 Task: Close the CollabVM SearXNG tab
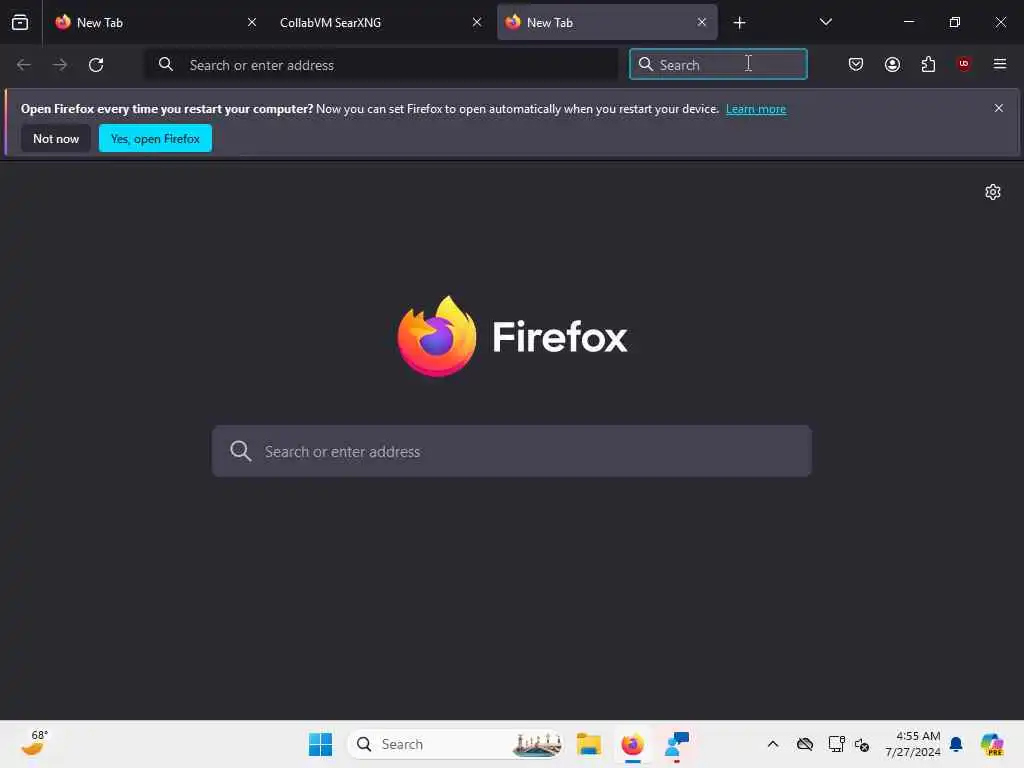click(477, 22)
